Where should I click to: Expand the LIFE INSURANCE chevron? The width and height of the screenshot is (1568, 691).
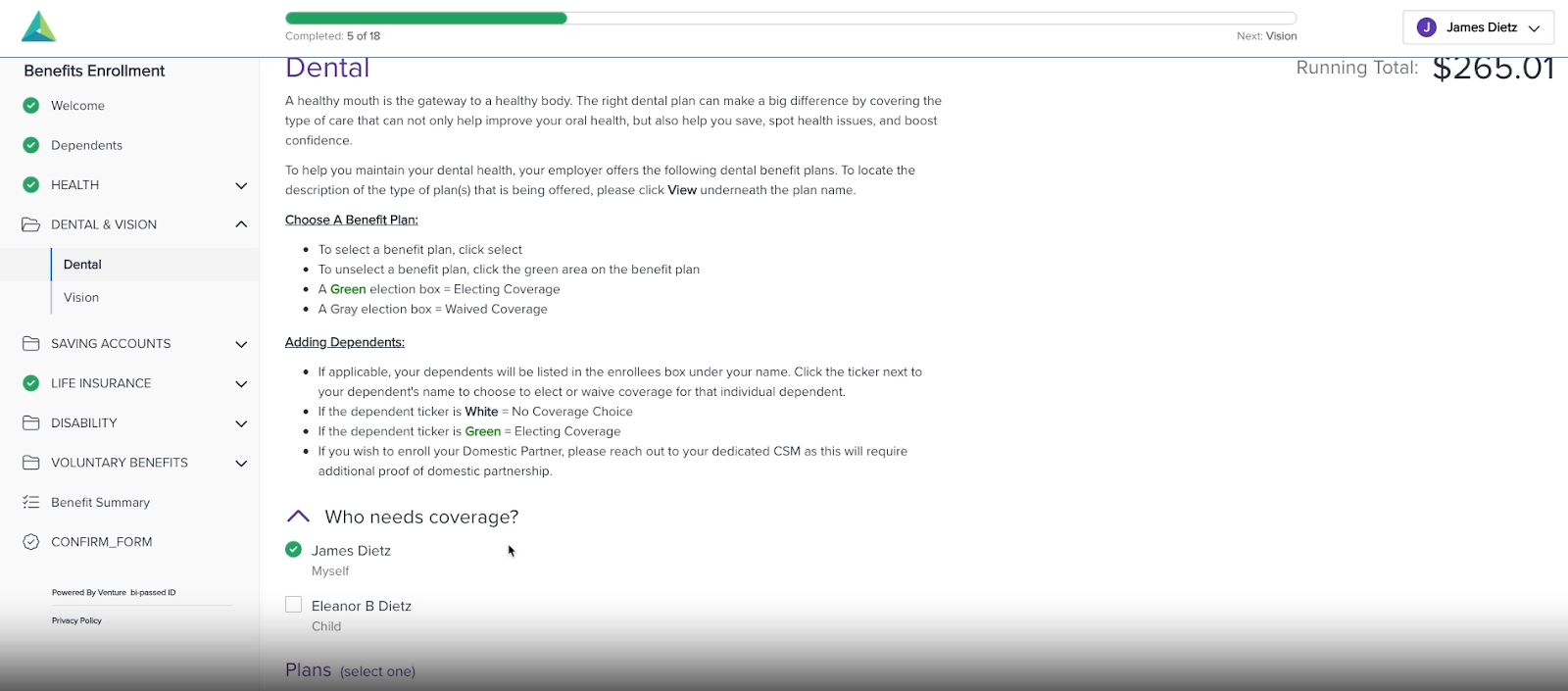pyautogui.click(x=241, y=384)
